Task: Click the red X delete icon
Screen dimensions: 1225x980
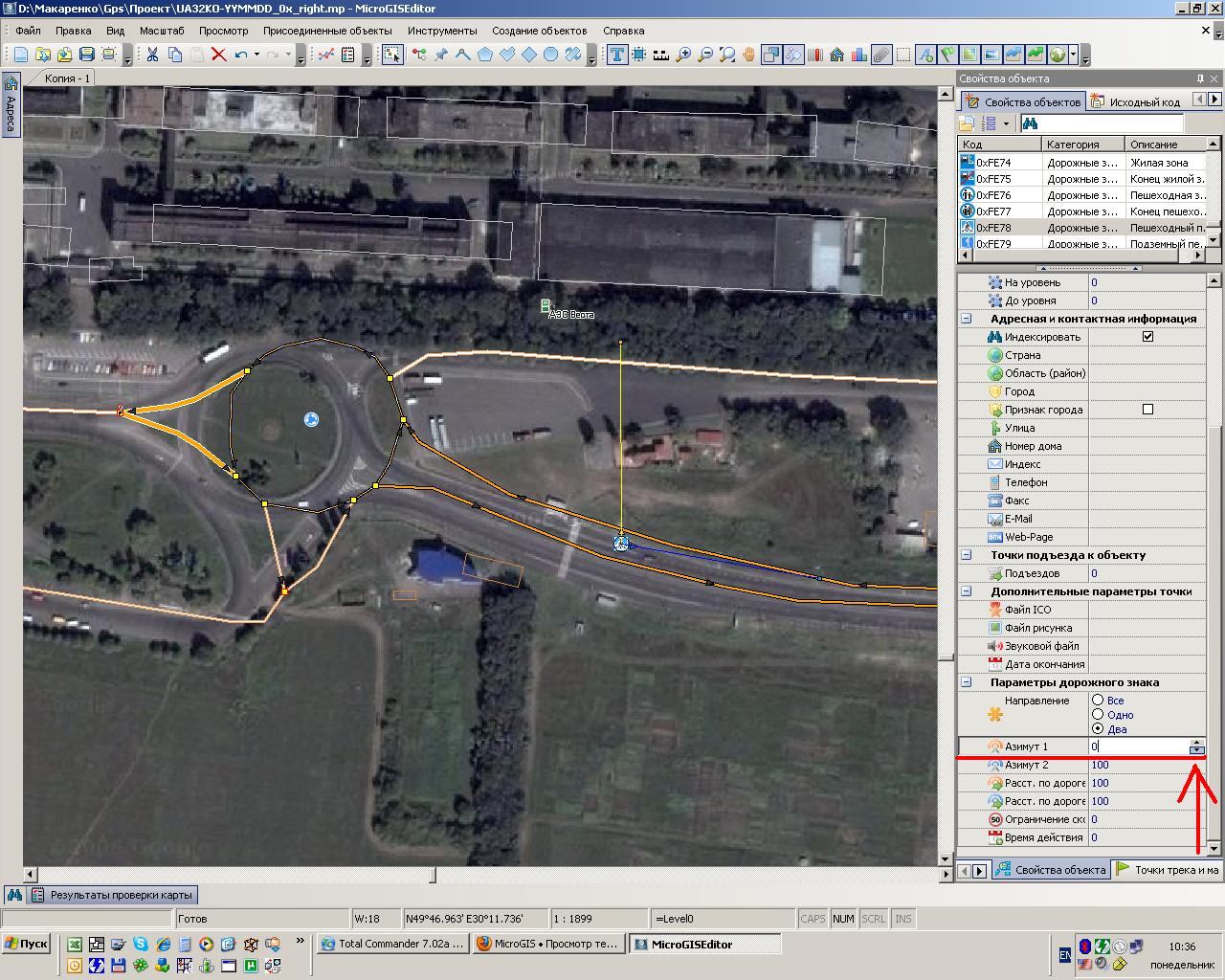Action: coord(218,55)
